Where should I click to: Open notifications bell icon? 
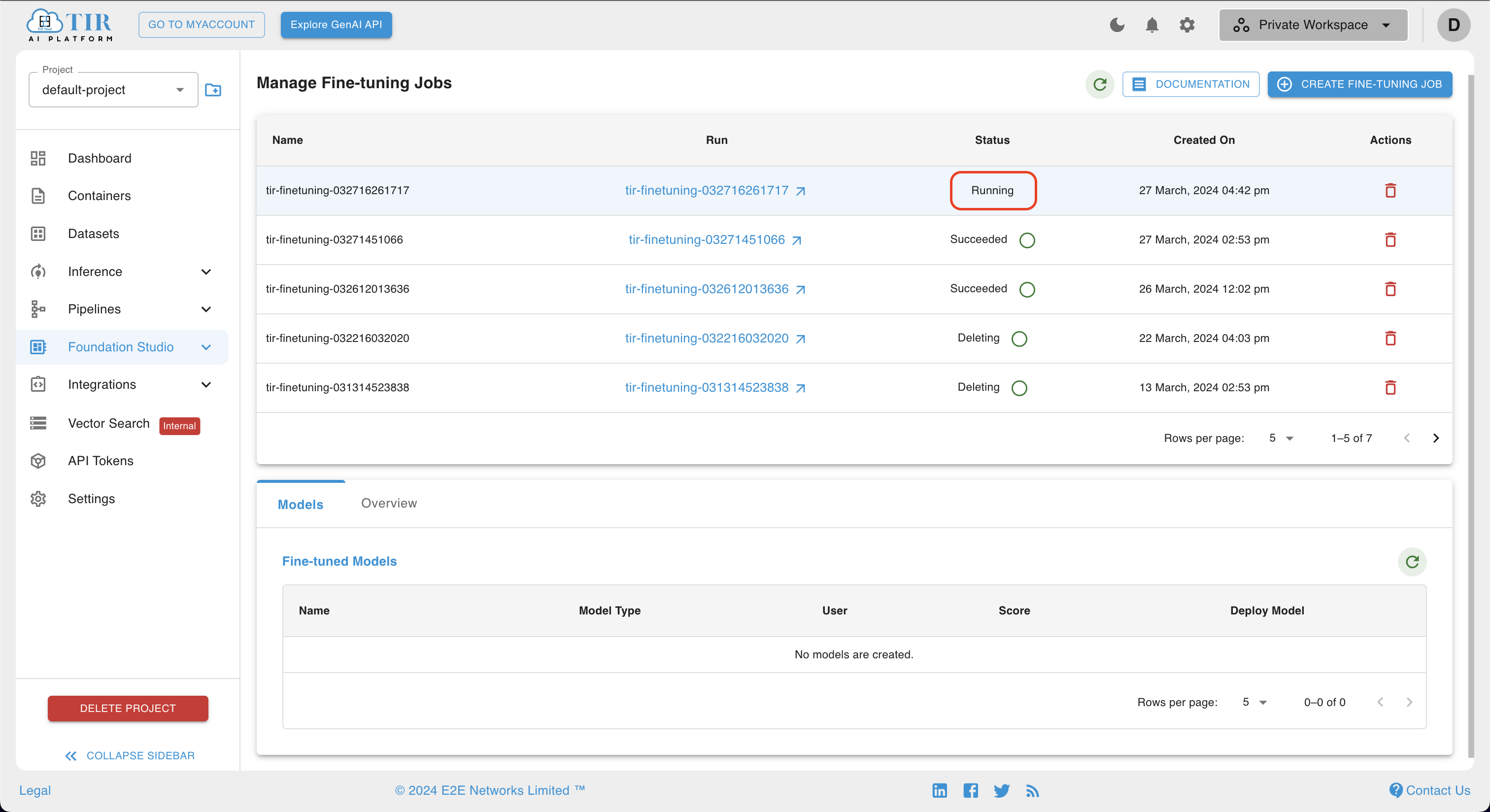(1151, 25)
